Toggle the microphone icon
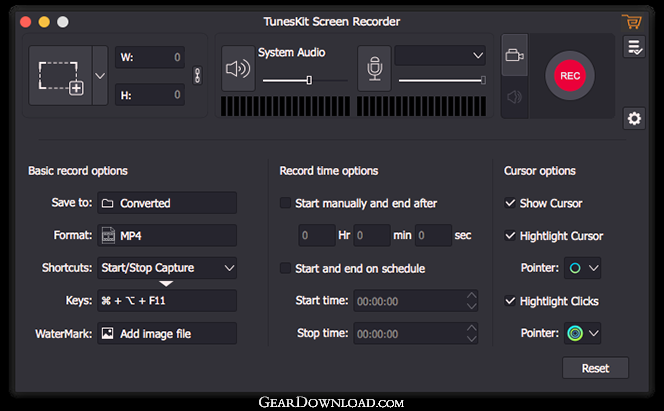This screenshot has width=664, height=411. 374,69
